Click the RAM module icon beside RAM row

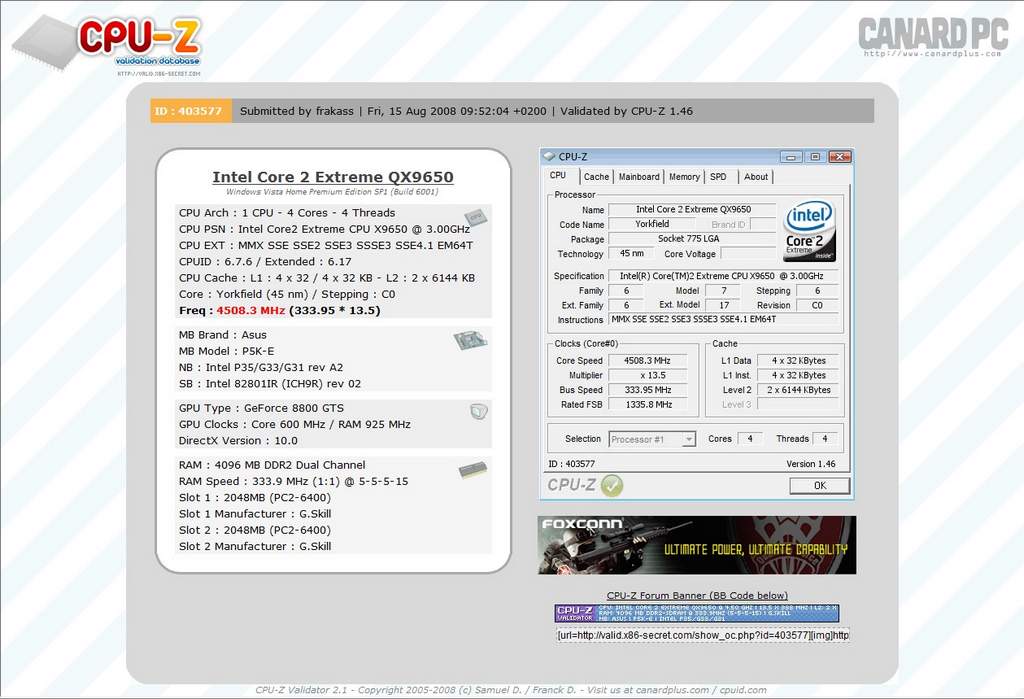[x=473, y=470]
